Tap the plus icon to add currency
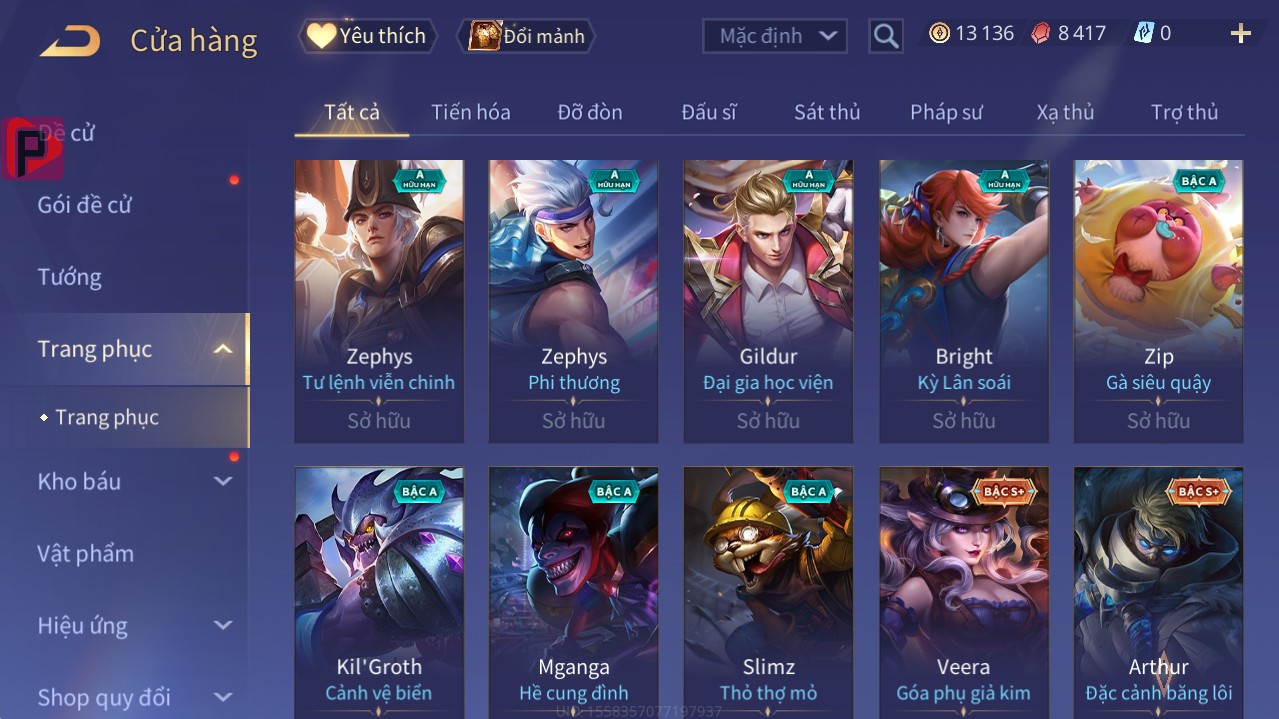Screen dimensions: 1279x719 tap(1241, 34)
